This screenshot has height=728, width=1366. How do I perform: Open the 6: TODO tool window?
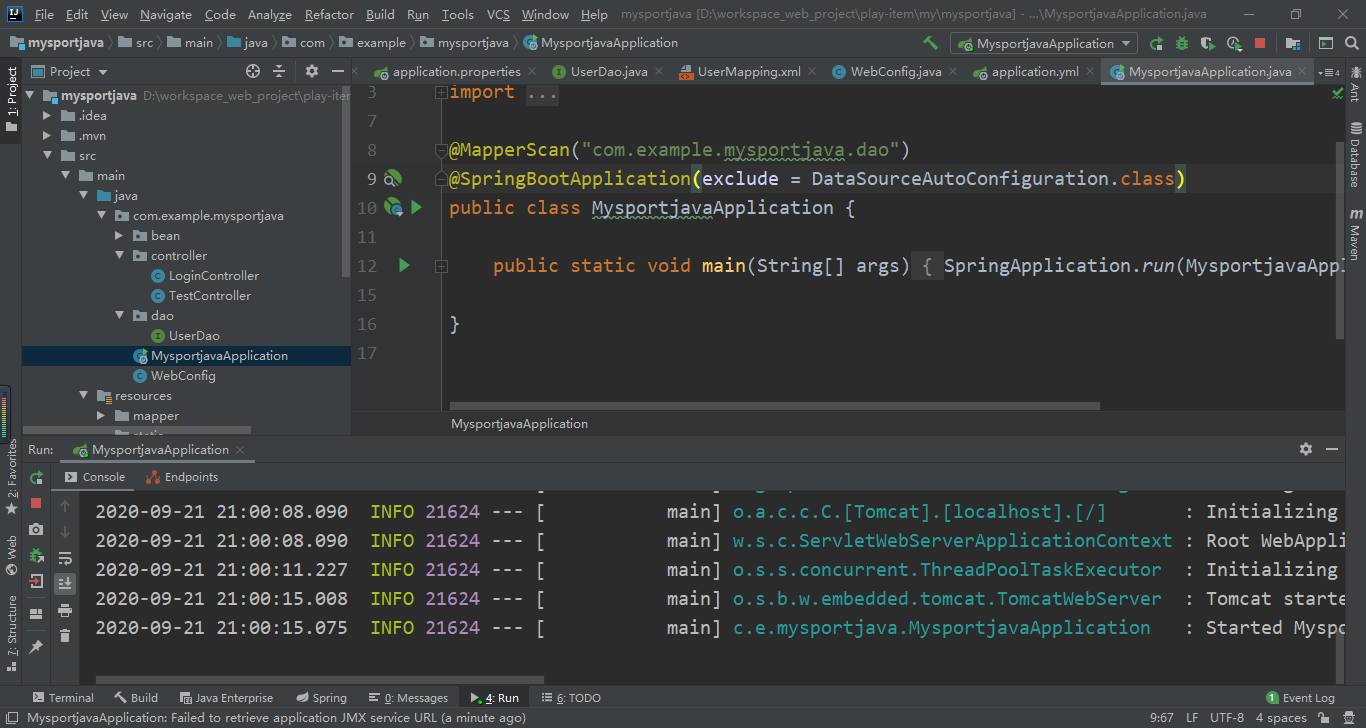point(571,698)
